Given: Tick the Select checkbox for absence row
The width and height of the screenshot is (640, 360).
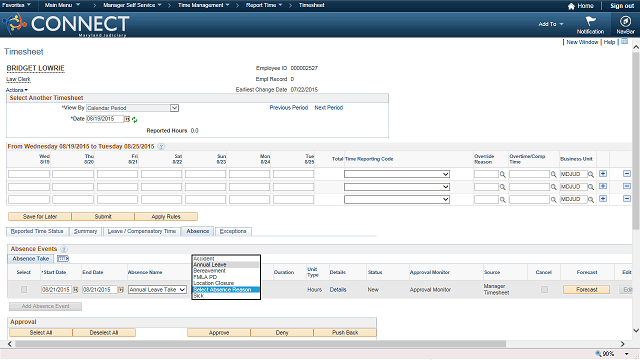Looking at the screenshot, I should point(24,289).
